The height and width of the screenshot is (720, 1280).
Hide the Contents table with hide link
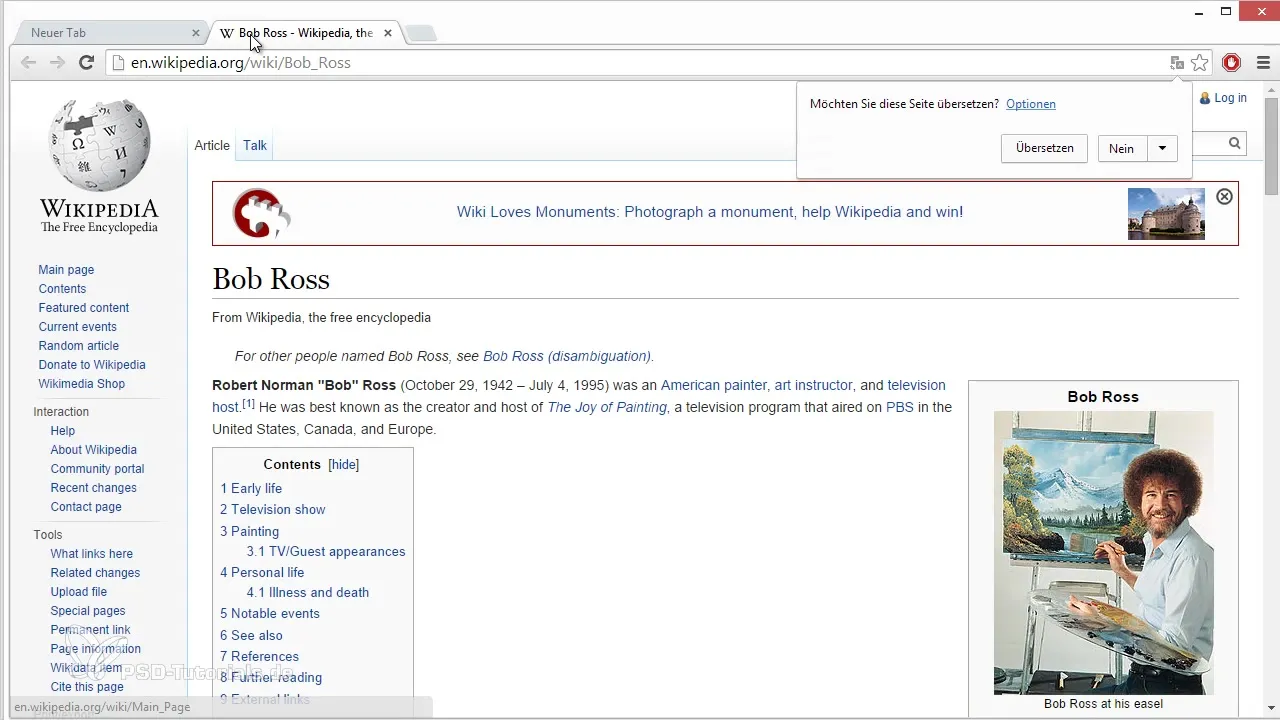pyautogui.click(x=344, y=465)
